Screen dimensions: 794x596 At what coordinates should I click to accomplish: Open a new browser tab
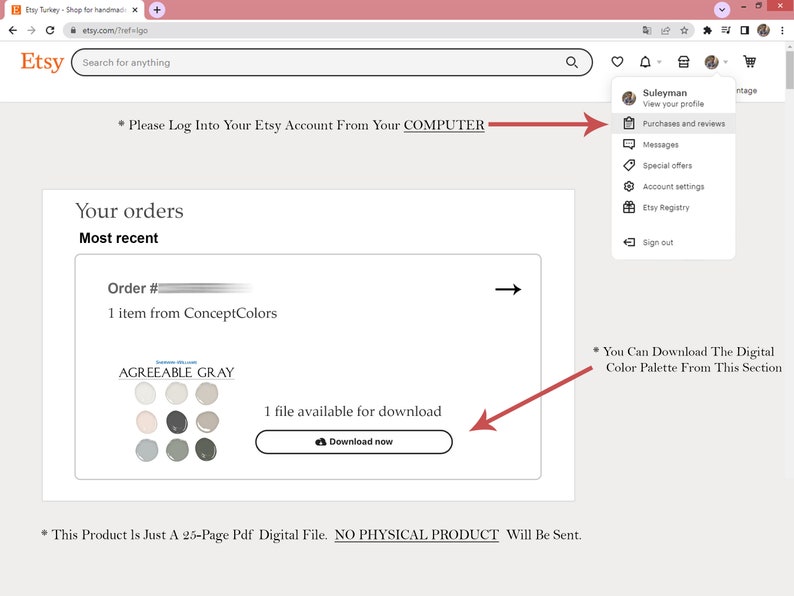click(157, 10)
